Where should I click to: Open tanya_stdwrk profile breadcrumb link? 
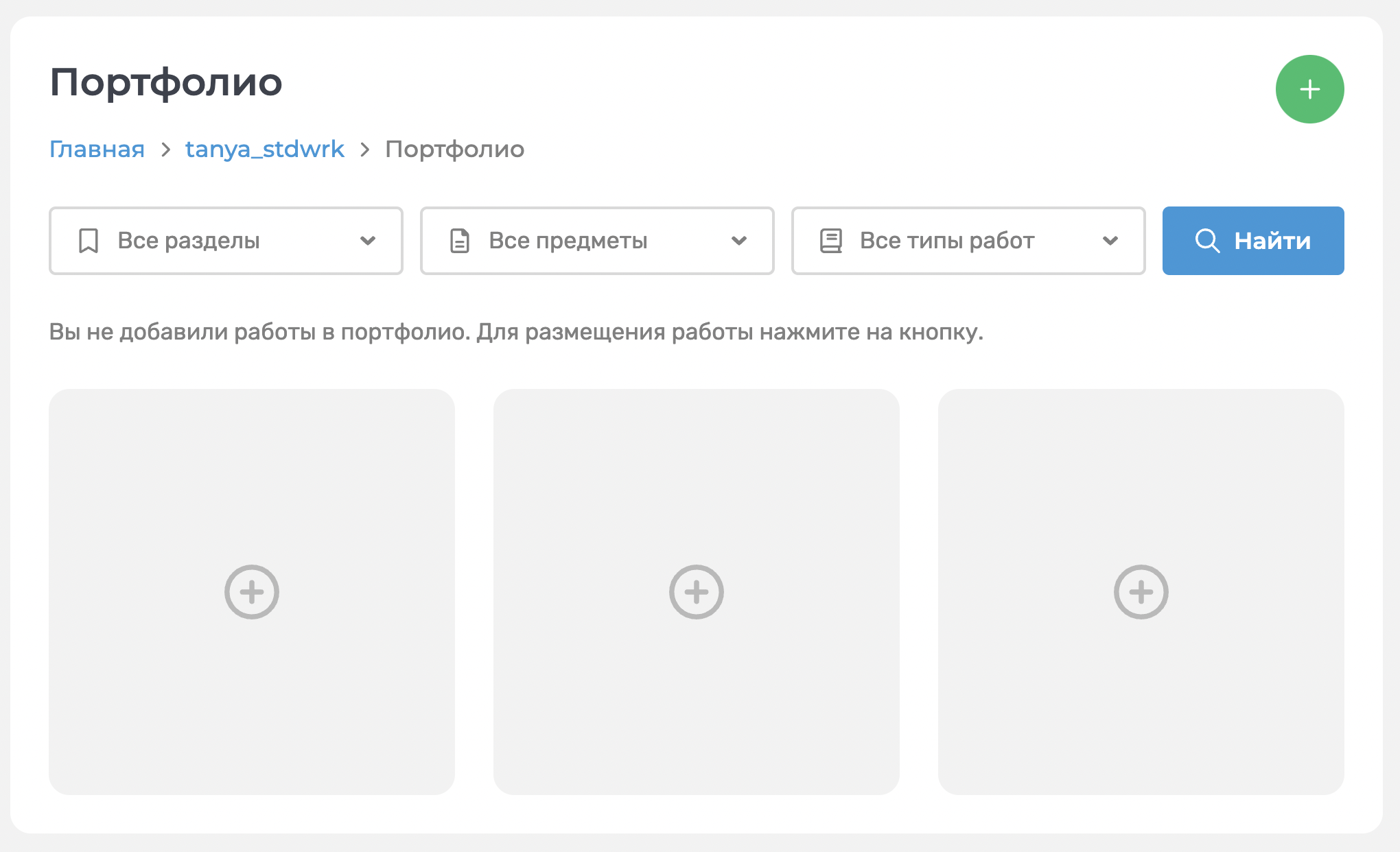click(x=265, y=149)
